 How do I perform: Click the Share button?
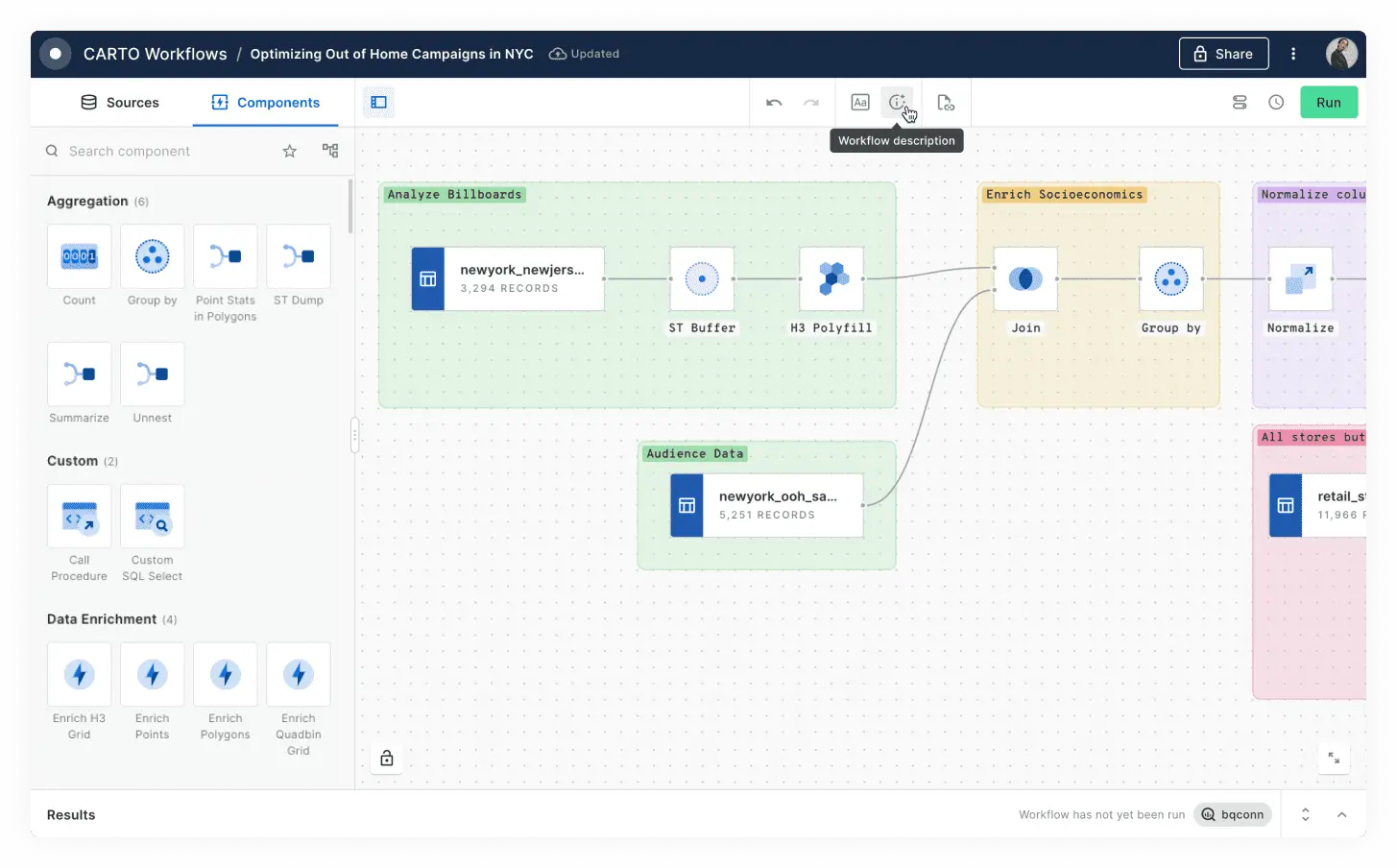(x=1223, y=54)
